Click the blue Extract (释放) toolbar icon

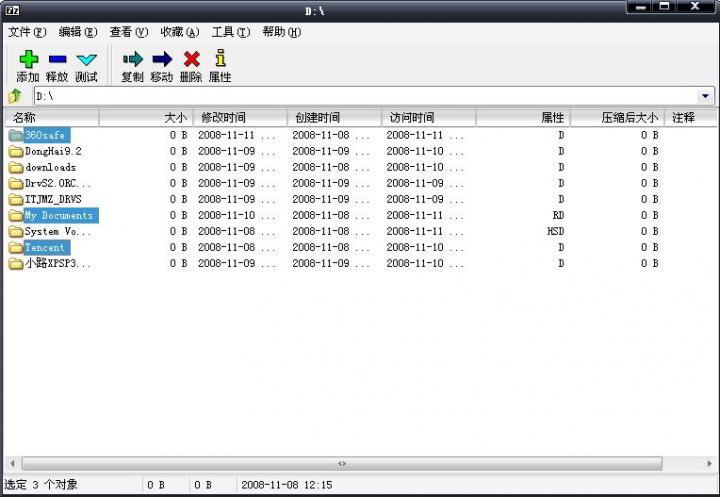57,60
